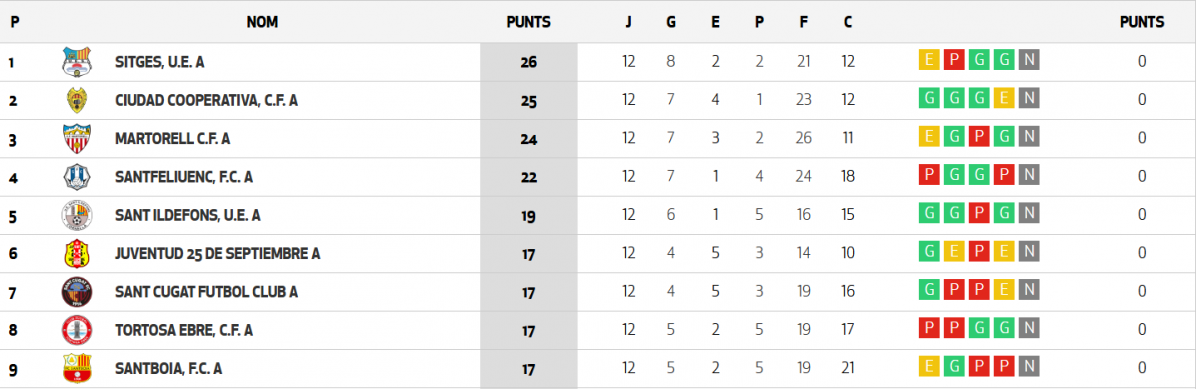
Task: Click the Tortosa Ebre, C.F. A name link
Action: pos(184,330)
